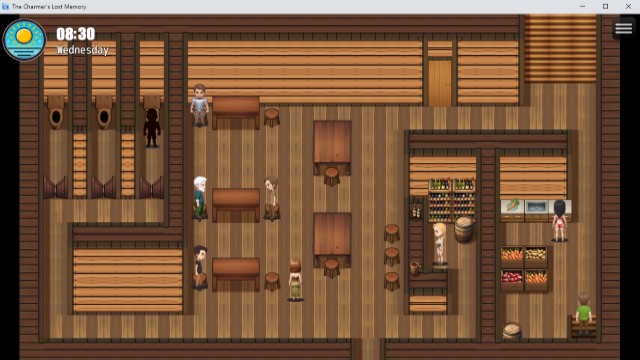640x360 pixels.
Task: Click the stool beside the top-left table
Action: click(x=271, y=117)
